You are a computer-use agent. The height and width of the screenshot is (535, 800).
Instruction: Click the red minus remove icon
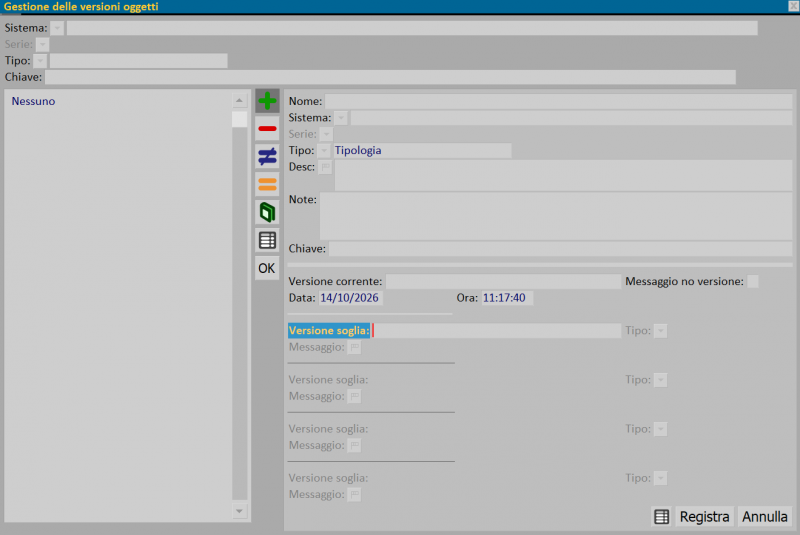[x=267, y=129]
